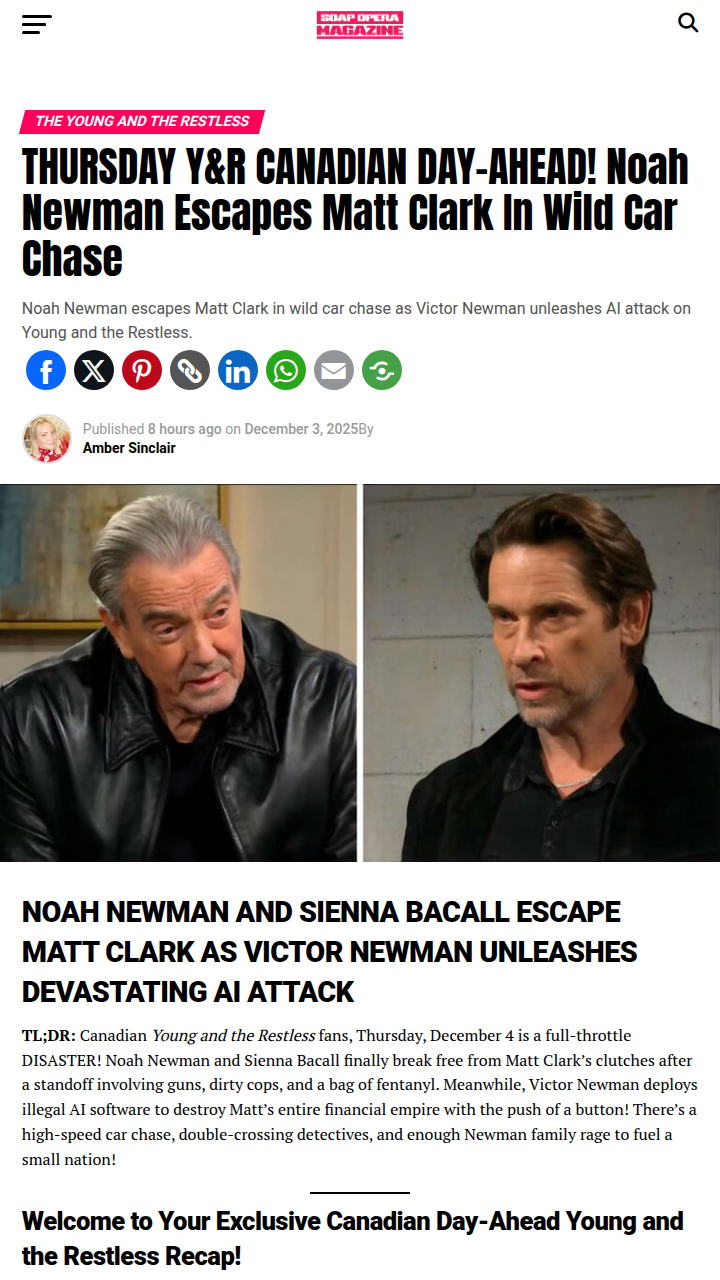Go to Soap Opera Magazine homepage logo
This screenshot has height=1280, width=720.
[360, 25]
